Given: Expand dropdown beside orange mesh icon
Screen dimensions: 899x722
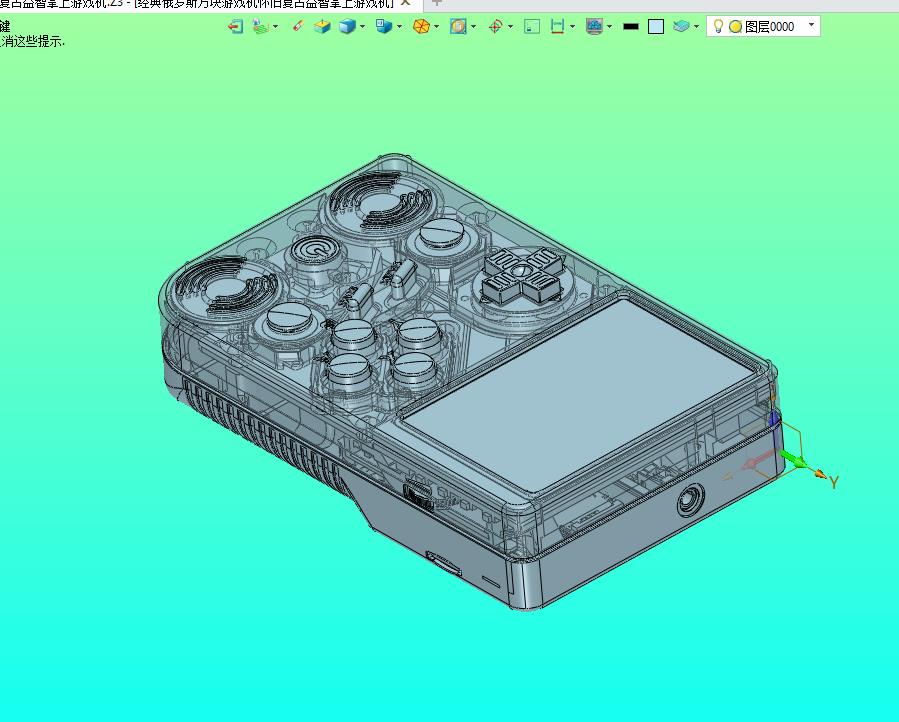Looking at the screenshot, I should pyautogui.click(x=437, y=26).
